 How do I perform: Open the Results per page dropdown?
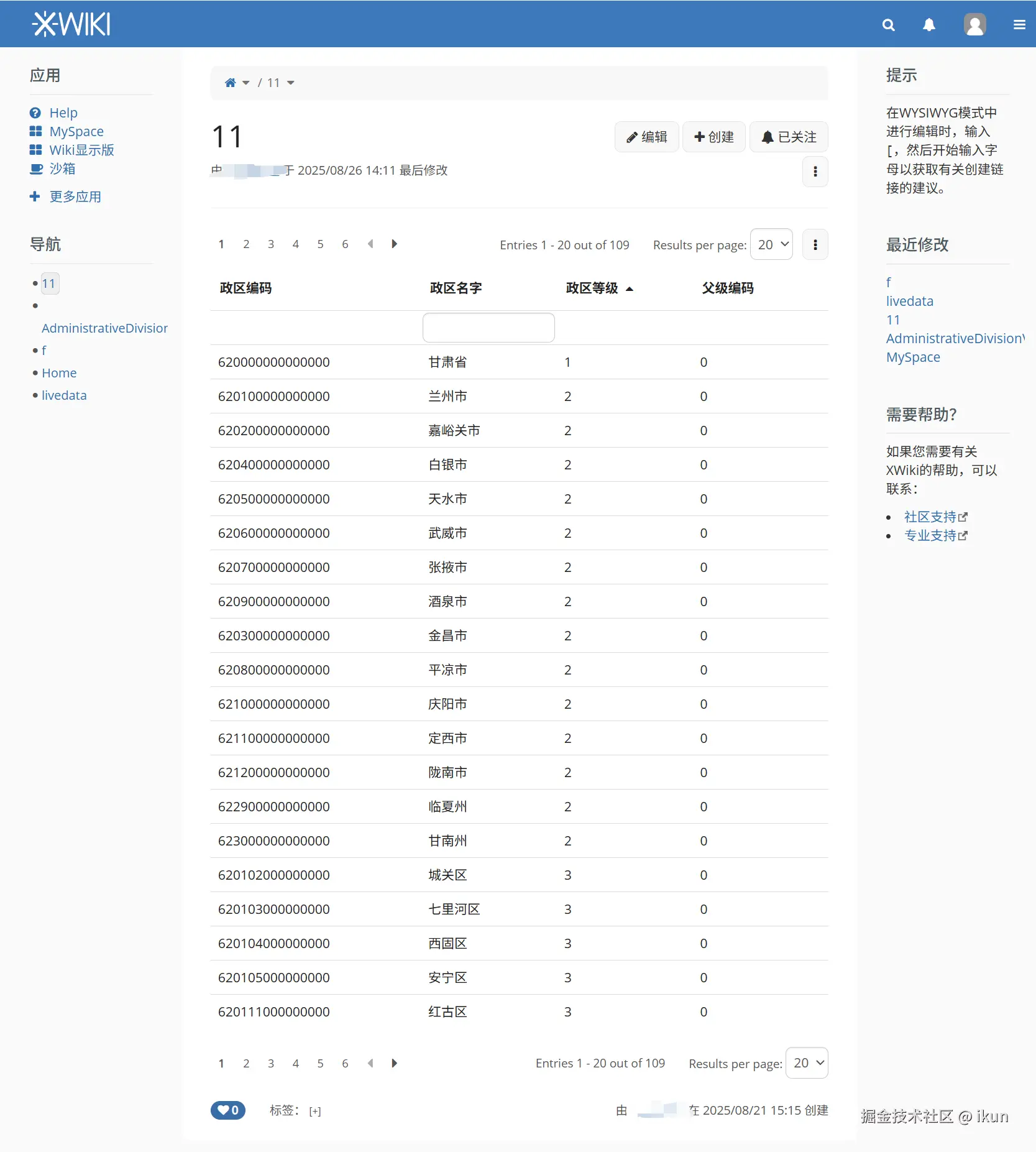771,244
